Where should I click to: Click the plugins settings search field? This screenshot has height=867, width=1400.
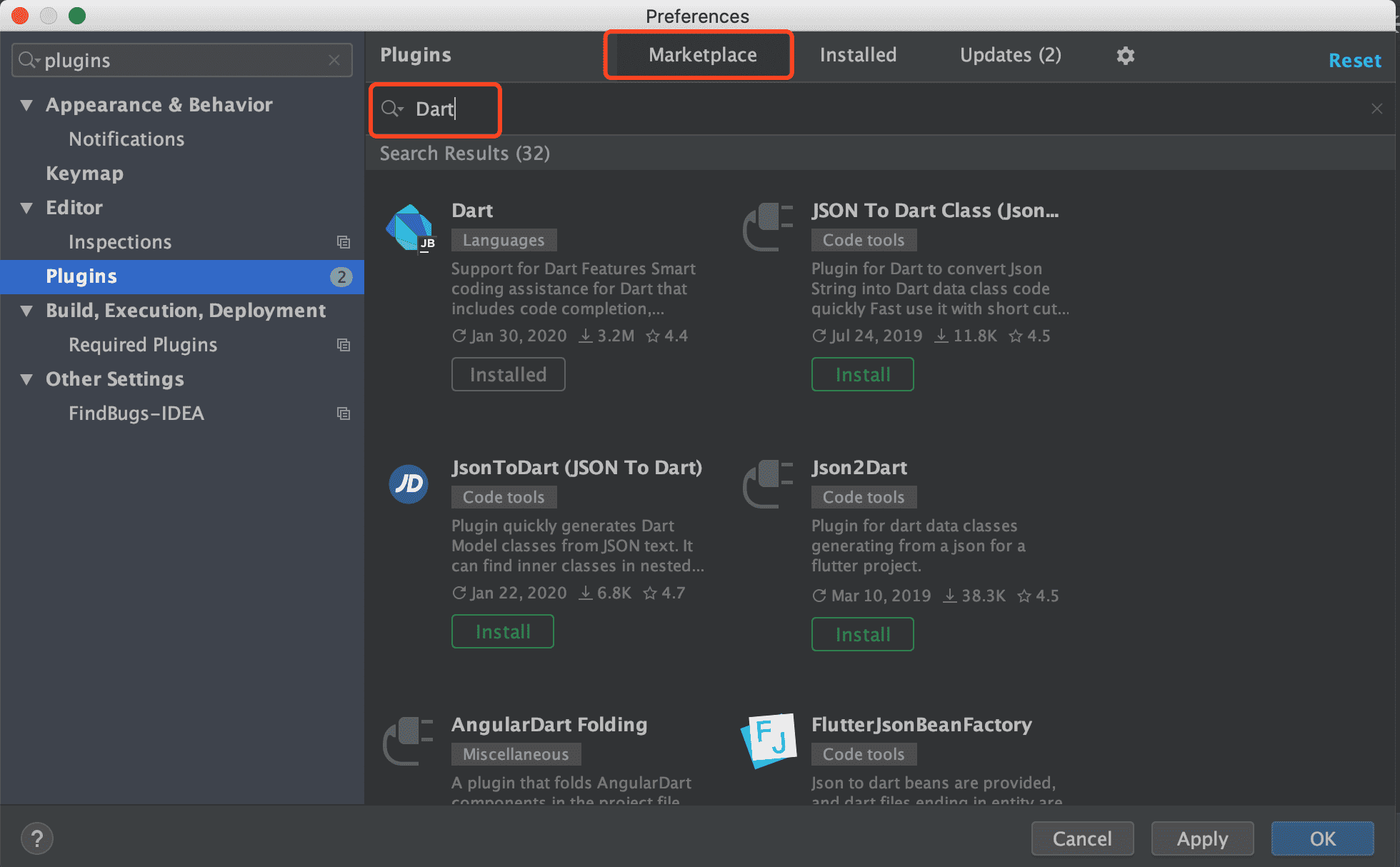pos(182,60)
